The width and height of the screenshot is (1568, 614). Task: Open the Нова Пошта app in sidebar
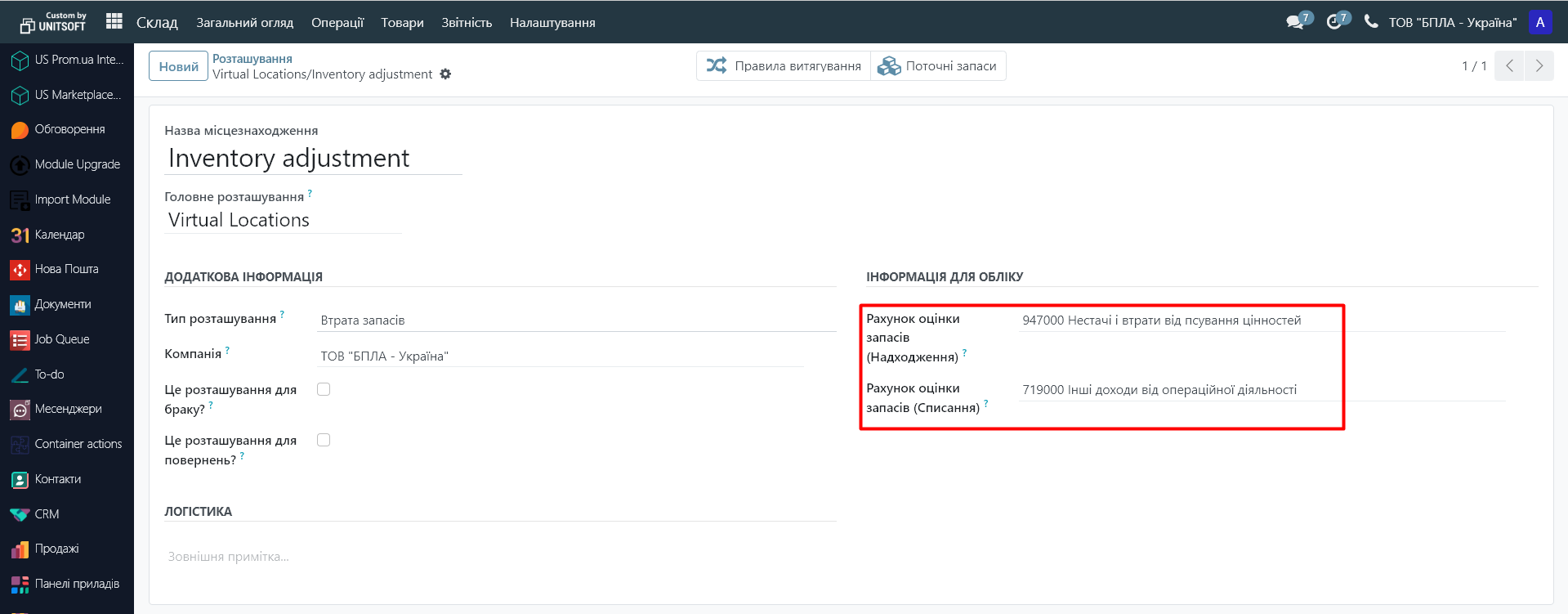click(x=66, y=269)
